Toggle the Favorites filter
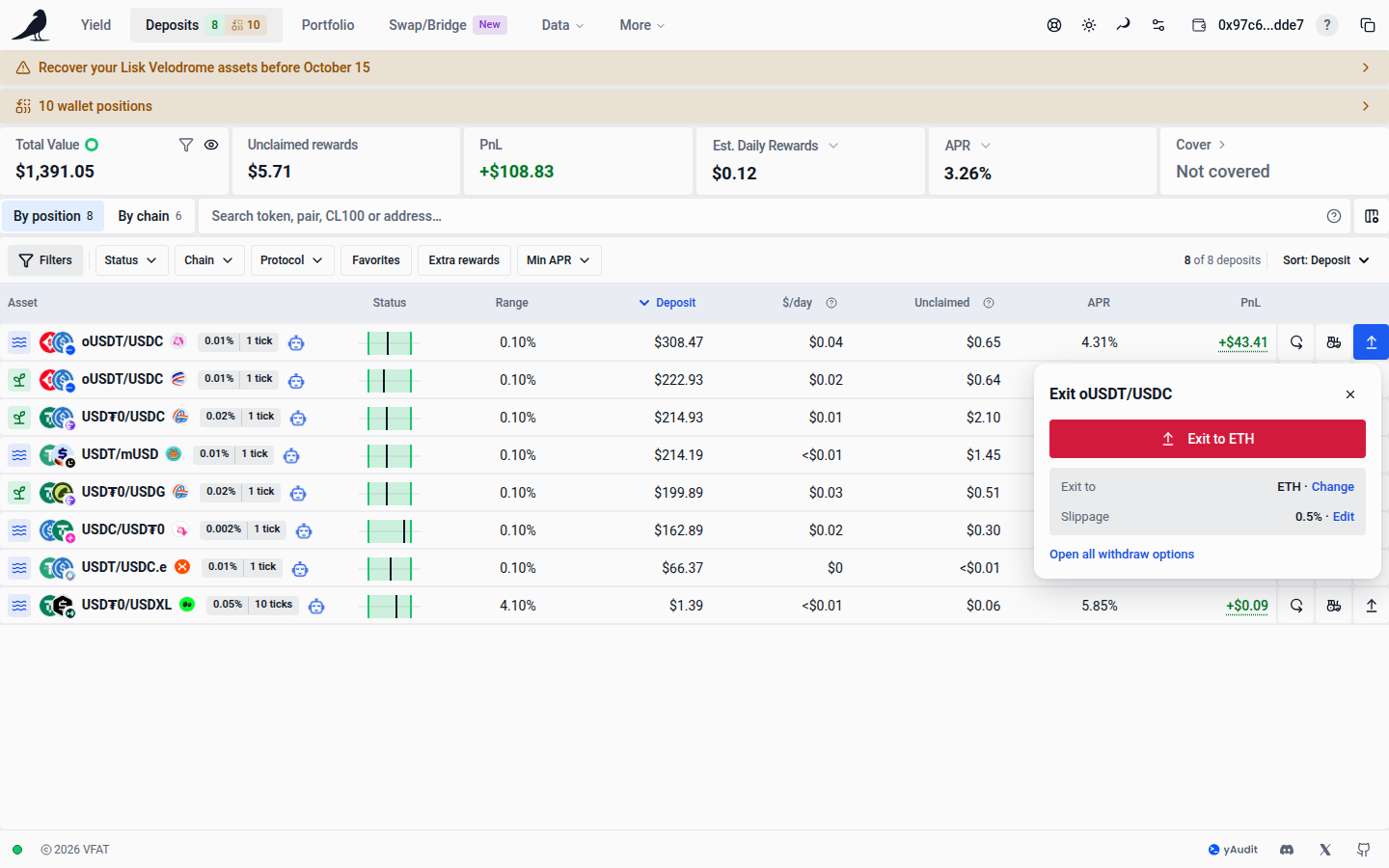The height and width of the screenshot is (868, 1389). (376, 260)
